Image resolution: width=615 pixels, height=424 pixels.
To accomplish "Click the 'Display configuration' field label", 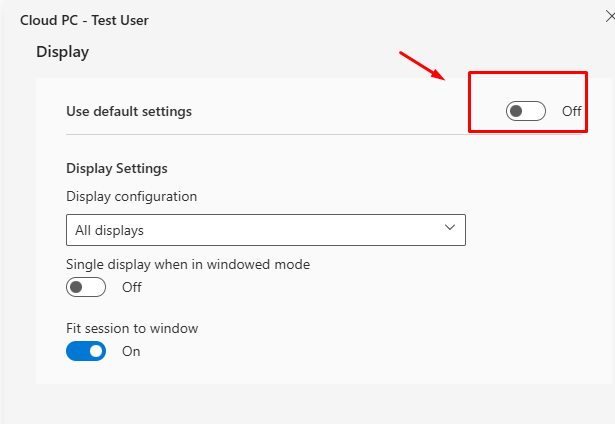I will (x=131, y=196).
